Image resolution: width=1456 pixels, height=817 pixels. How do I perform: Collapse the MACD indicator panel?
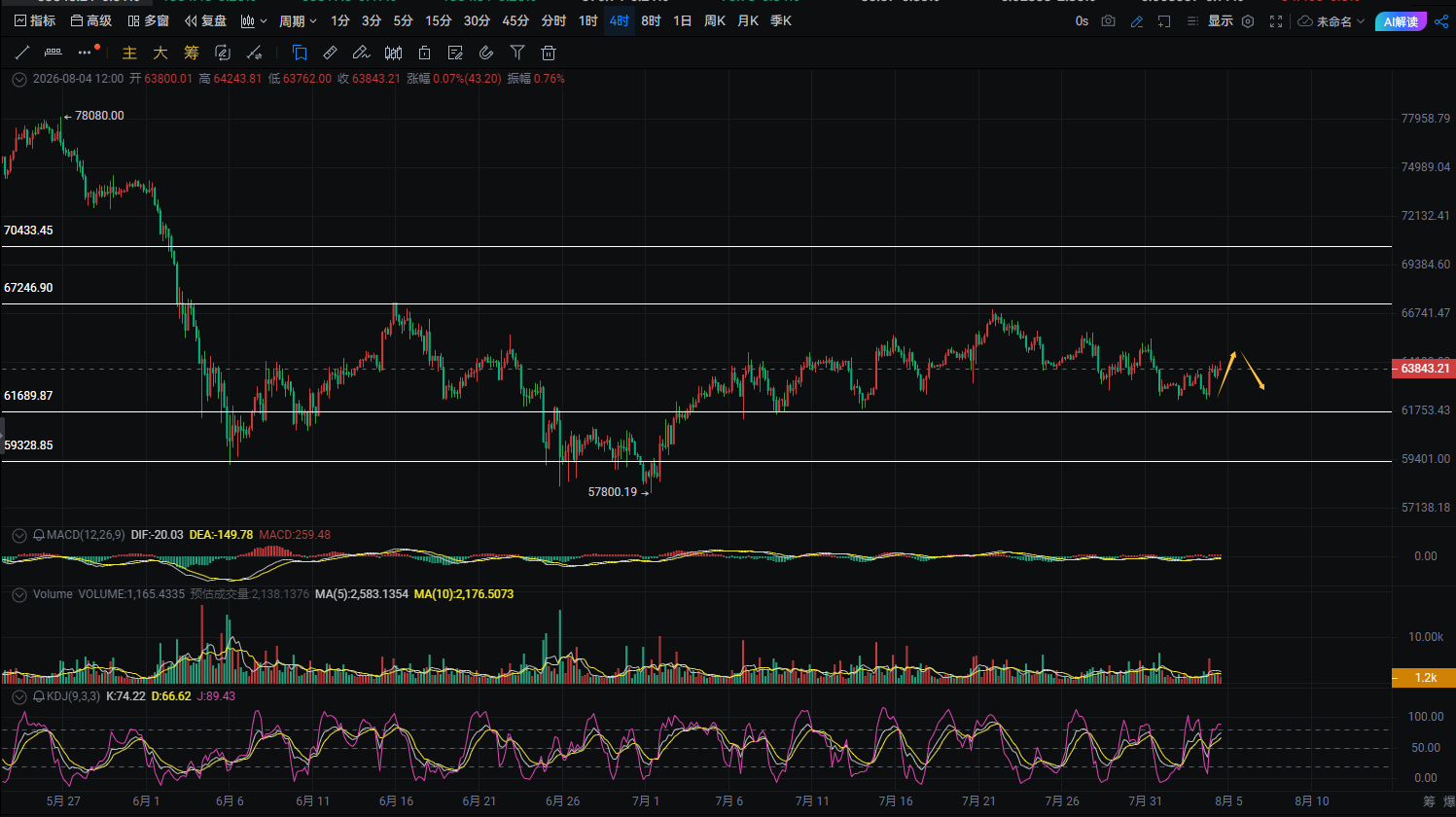tap(18, 535)
